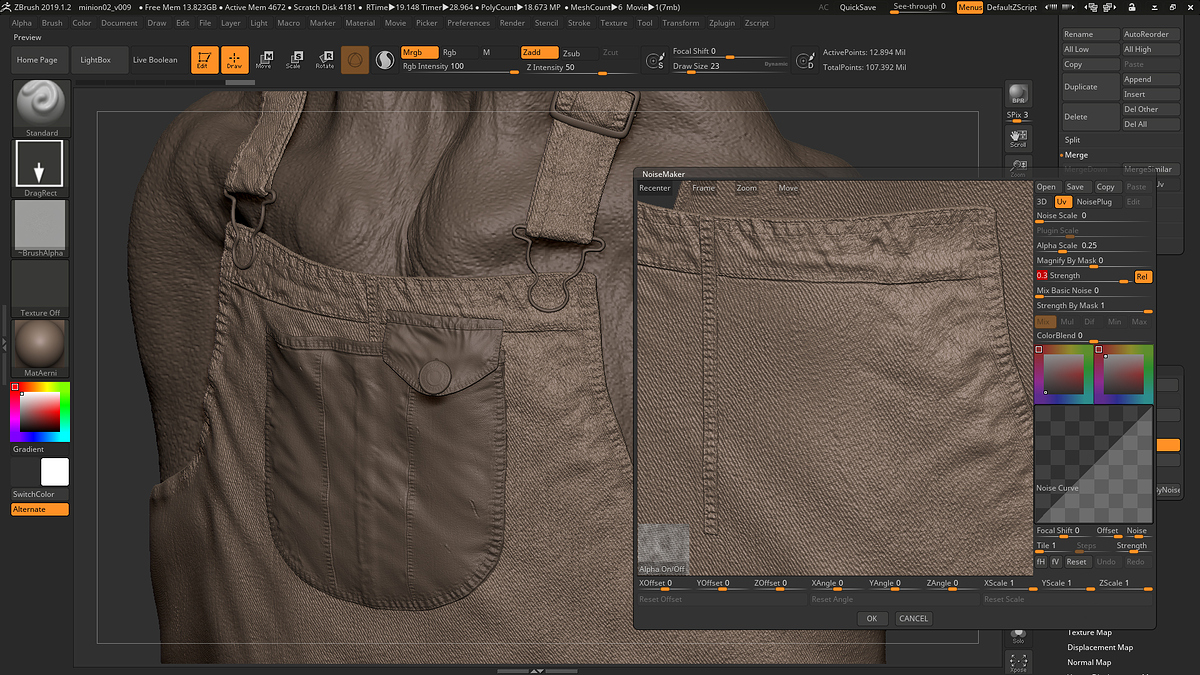Toggle the M material channel button

coord(487,52)
